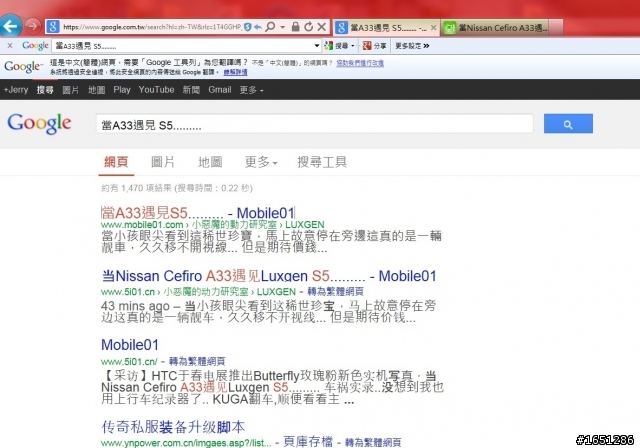The height and width of the screenshot is (448, 640).
Task: Select 地圖 in the black navigation bar
Action: tap(97, 90)
